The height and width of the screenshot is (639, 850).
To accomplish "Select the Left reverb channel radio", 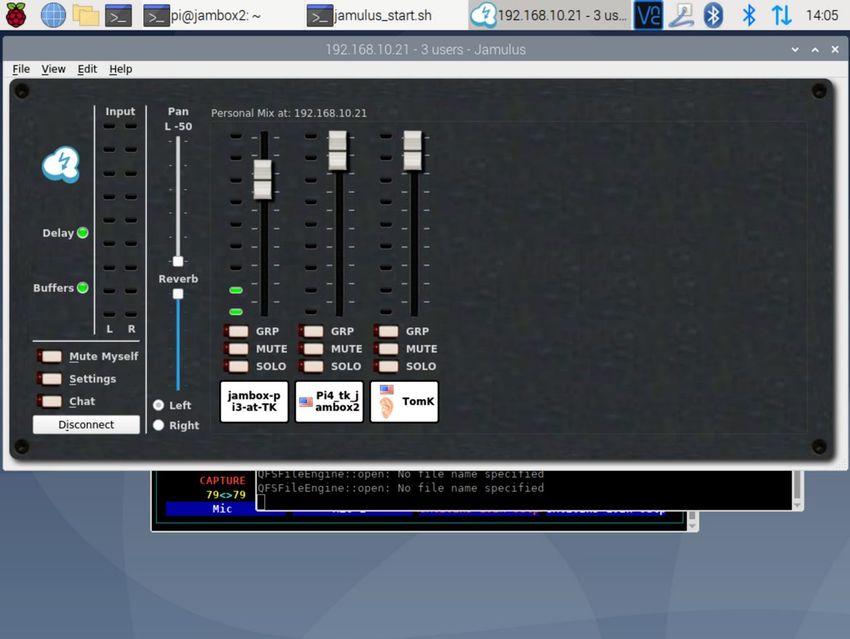I will click(x=159, y=405).
